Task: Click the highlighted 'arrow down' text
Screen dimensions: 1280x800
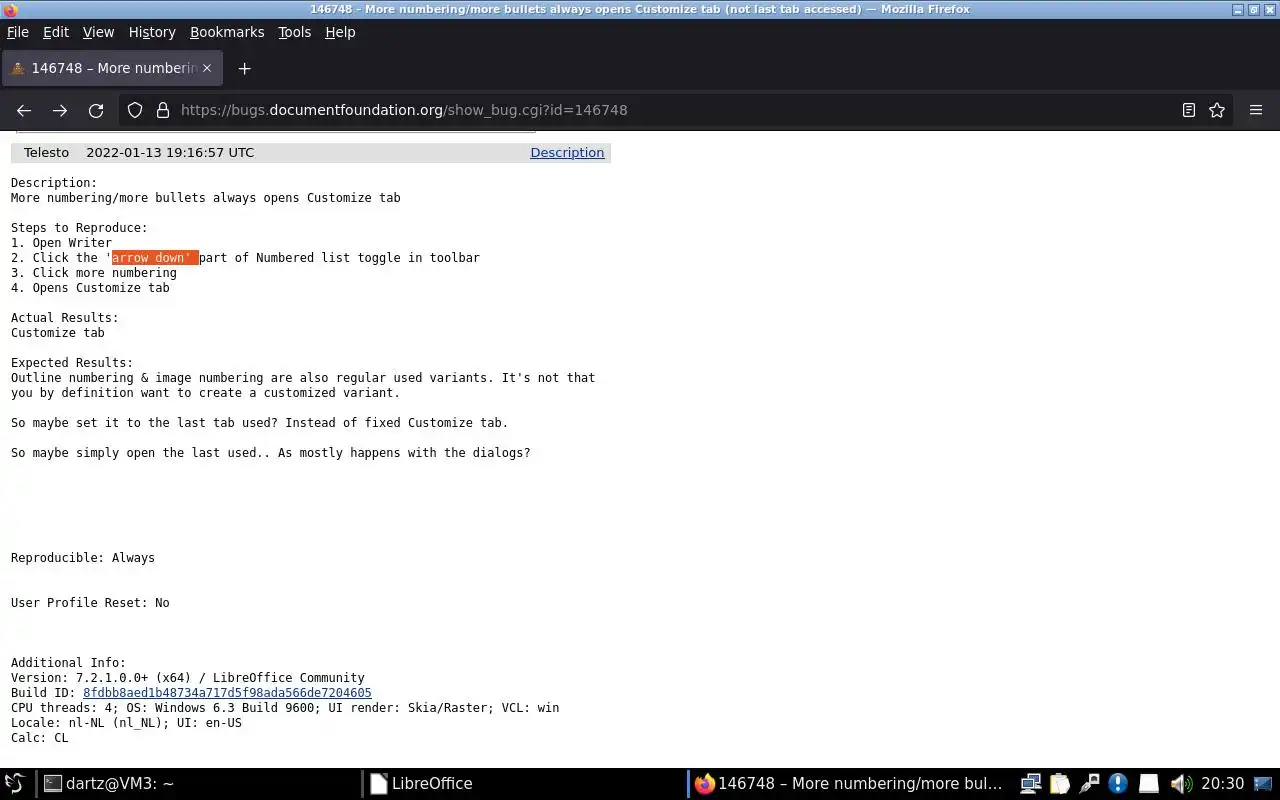Action: (x=155, y=258)
